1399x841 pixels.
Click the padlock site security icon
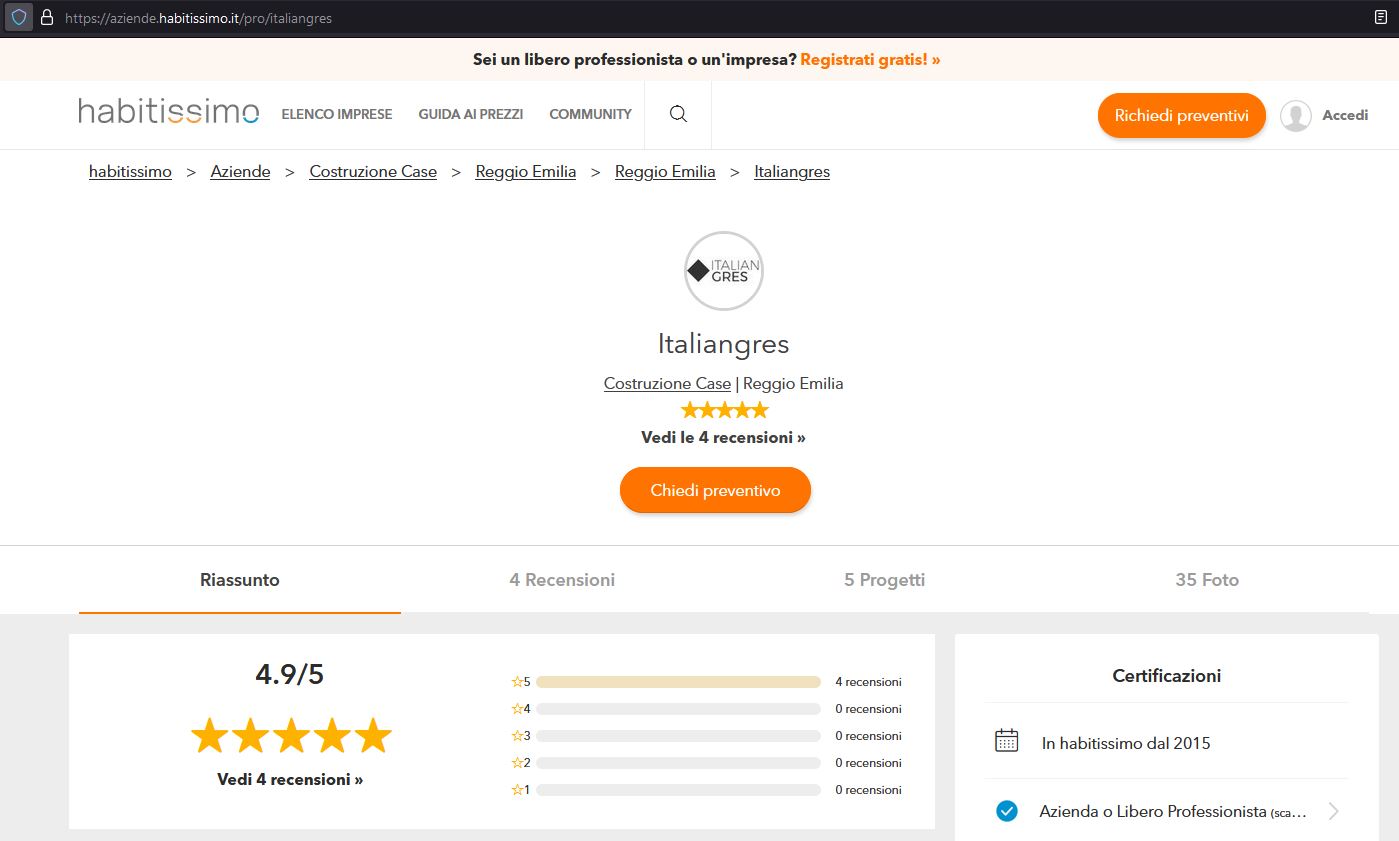click(x=46, y=18)
